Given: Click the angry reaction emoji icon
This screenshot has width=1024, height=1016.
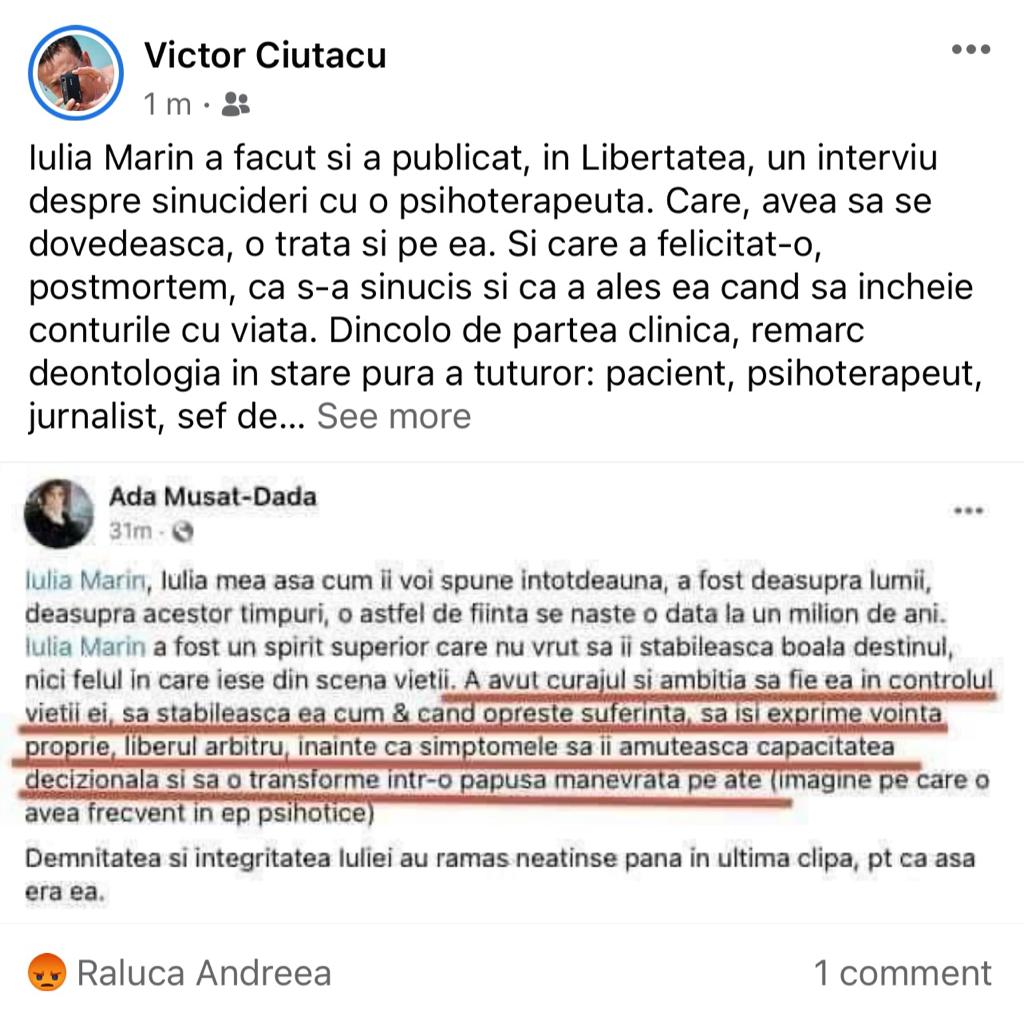Looking at the screenshot, I should 47,972.
